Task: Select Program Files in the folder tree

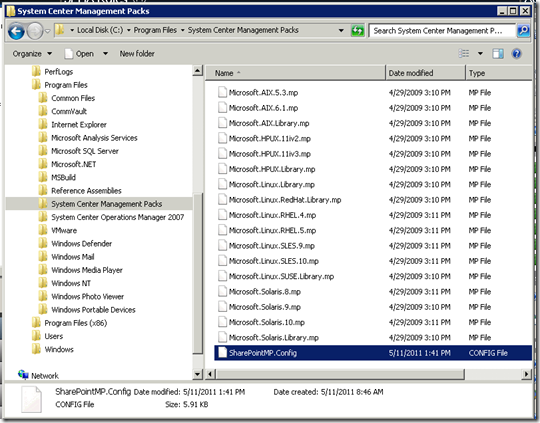Action: pyautogui.click(x=60, y=85)
